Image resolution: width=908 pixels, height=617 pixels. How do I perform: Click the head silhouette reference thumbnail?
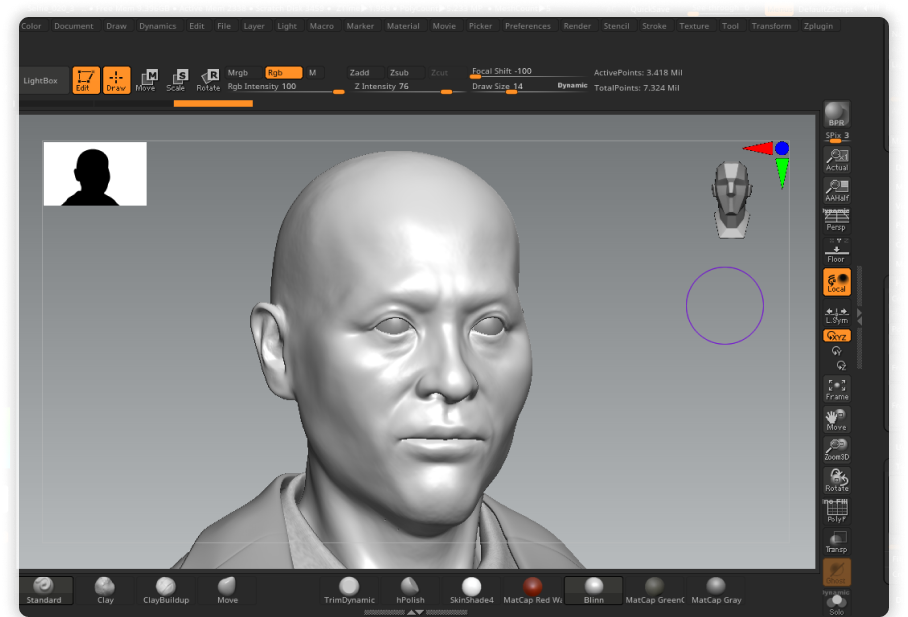click(95, 174)
